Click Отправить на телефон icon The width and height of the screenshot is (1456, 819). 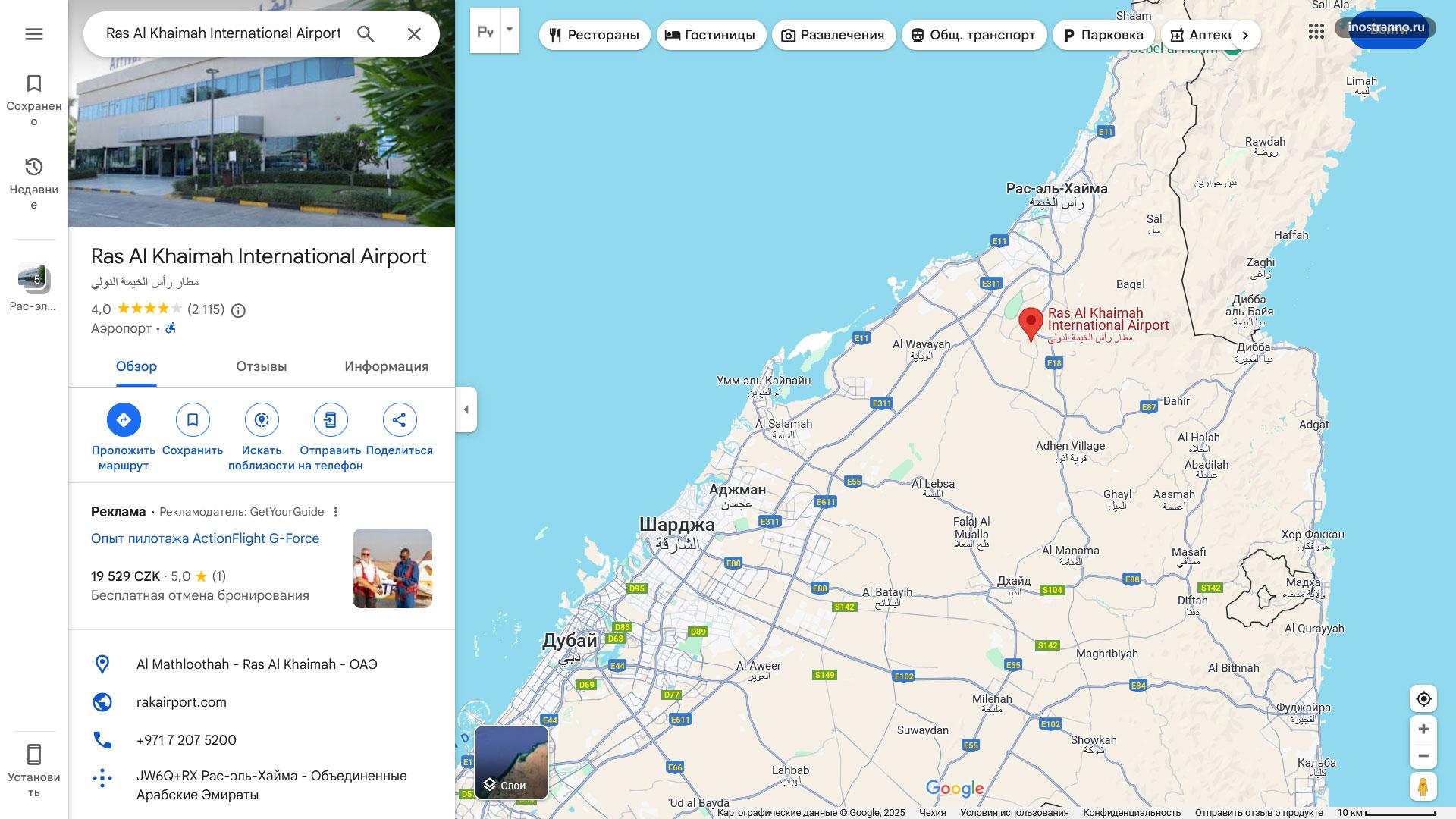click(331, 419)
